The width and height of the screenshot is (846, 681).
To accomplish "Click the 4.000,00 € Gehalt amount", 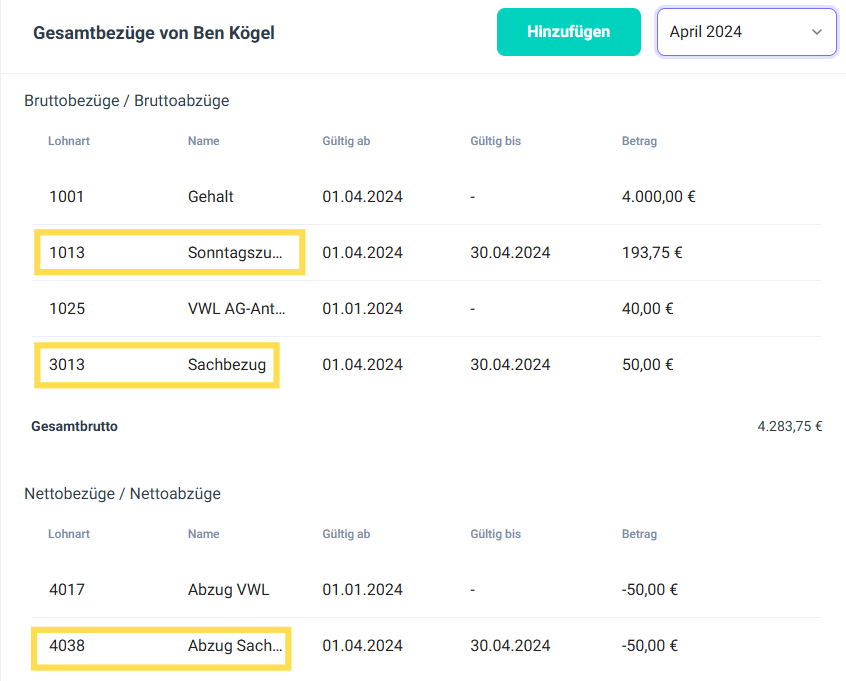I will tap(658, 196).
